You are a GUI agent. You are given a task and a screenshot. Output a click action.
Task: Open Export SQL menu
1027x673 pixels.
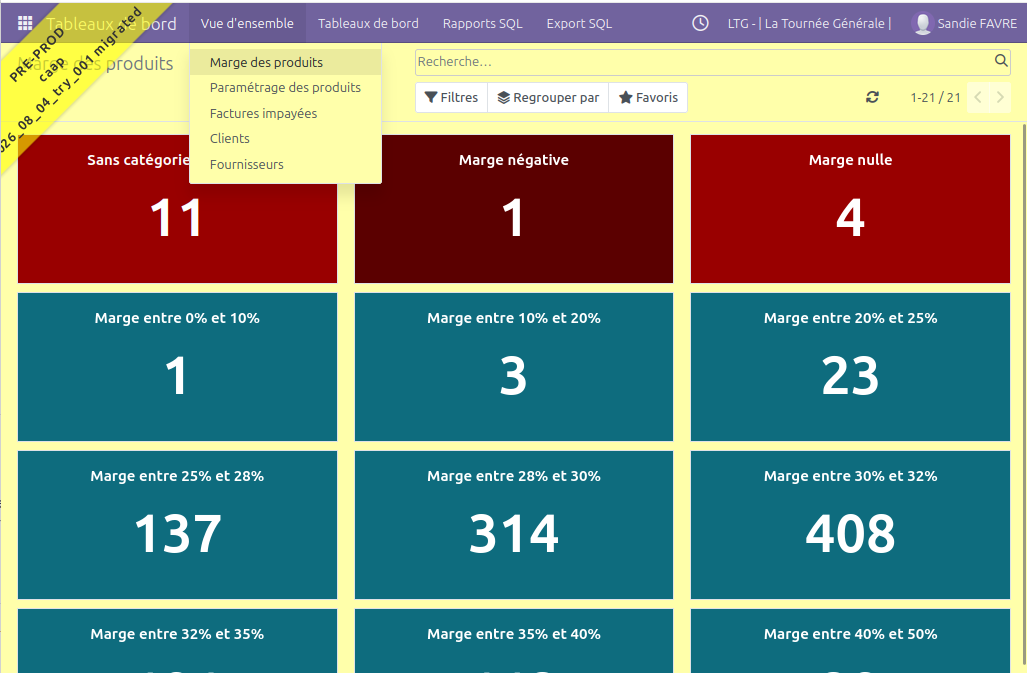point(579,24)
